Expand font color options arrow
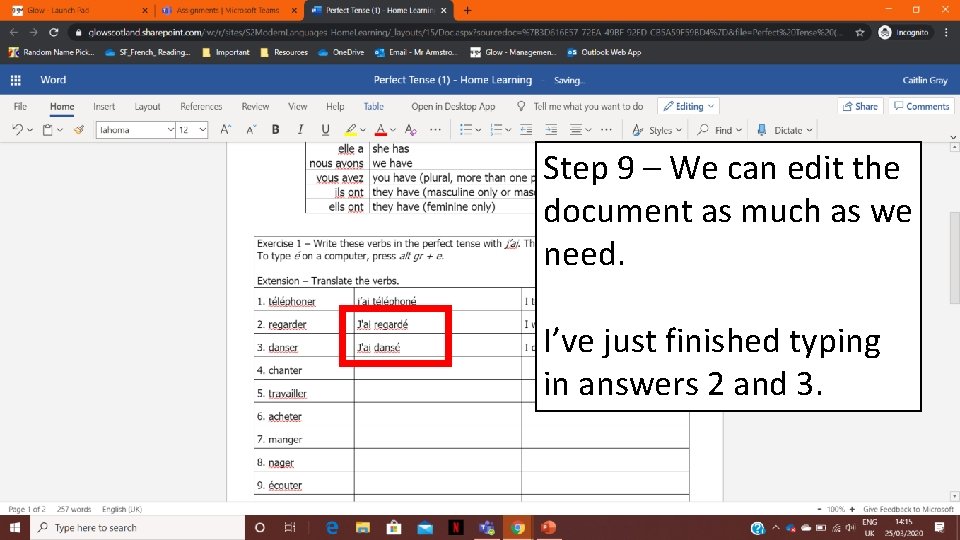The height and width of the screenshot is (540, 960). (x=392, y=130)
